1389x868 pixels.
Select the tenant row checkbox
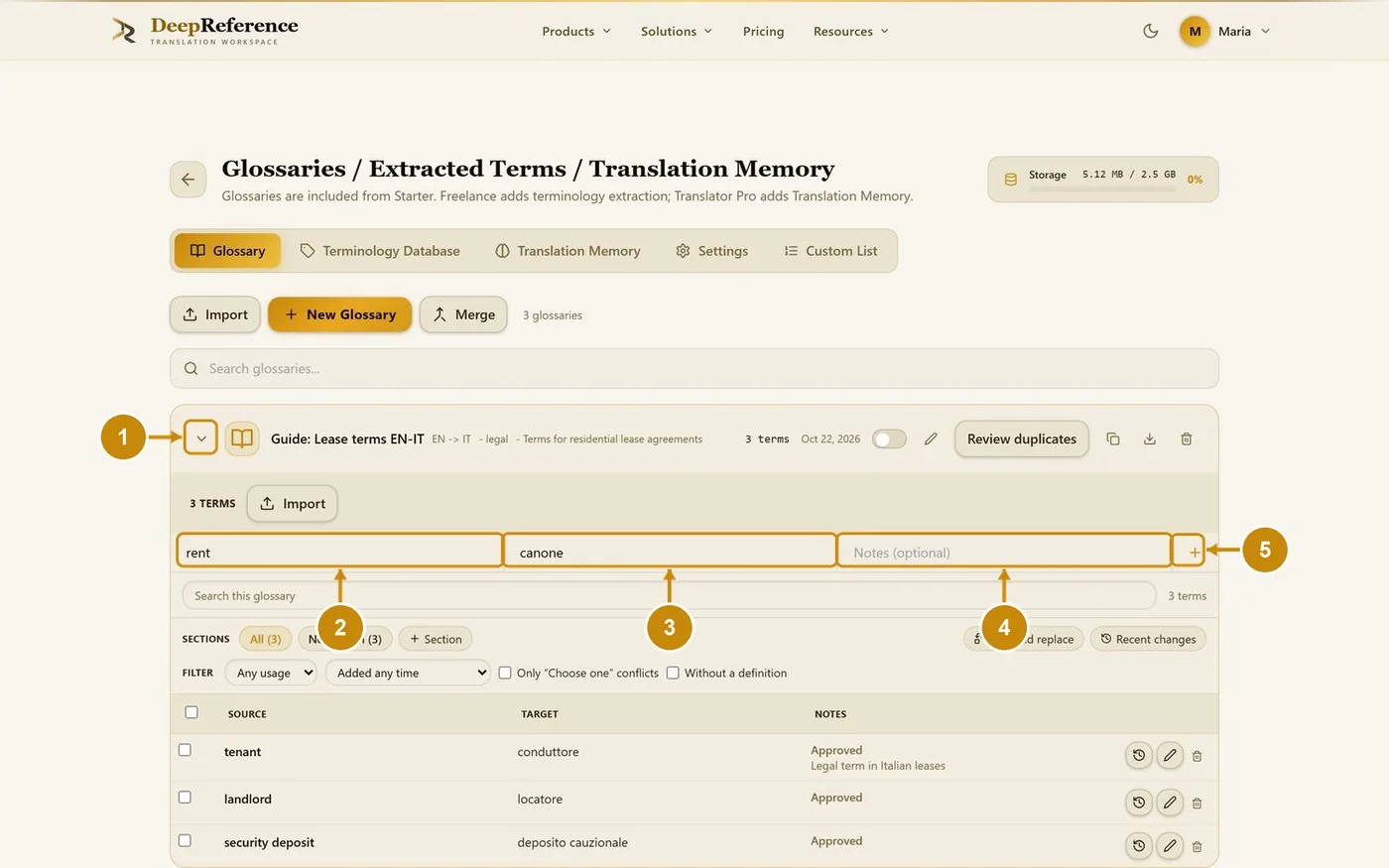pos(185,750)
